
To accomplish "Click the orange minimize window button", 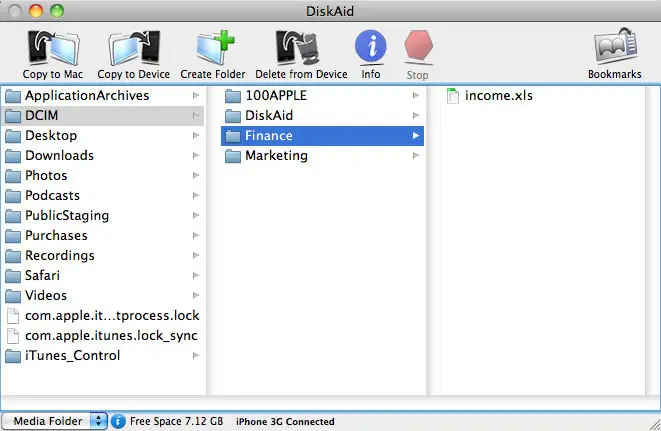I will [36, 11].
